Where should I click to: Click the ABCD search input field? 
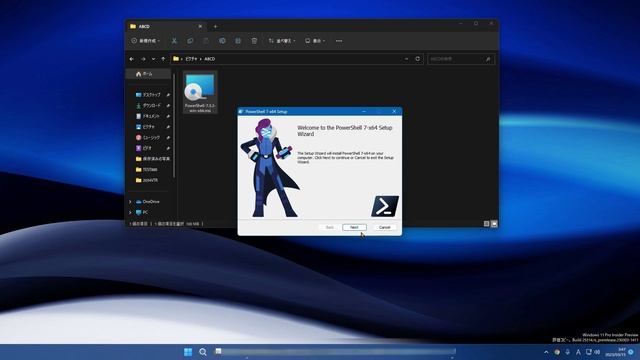pos(461,59)
